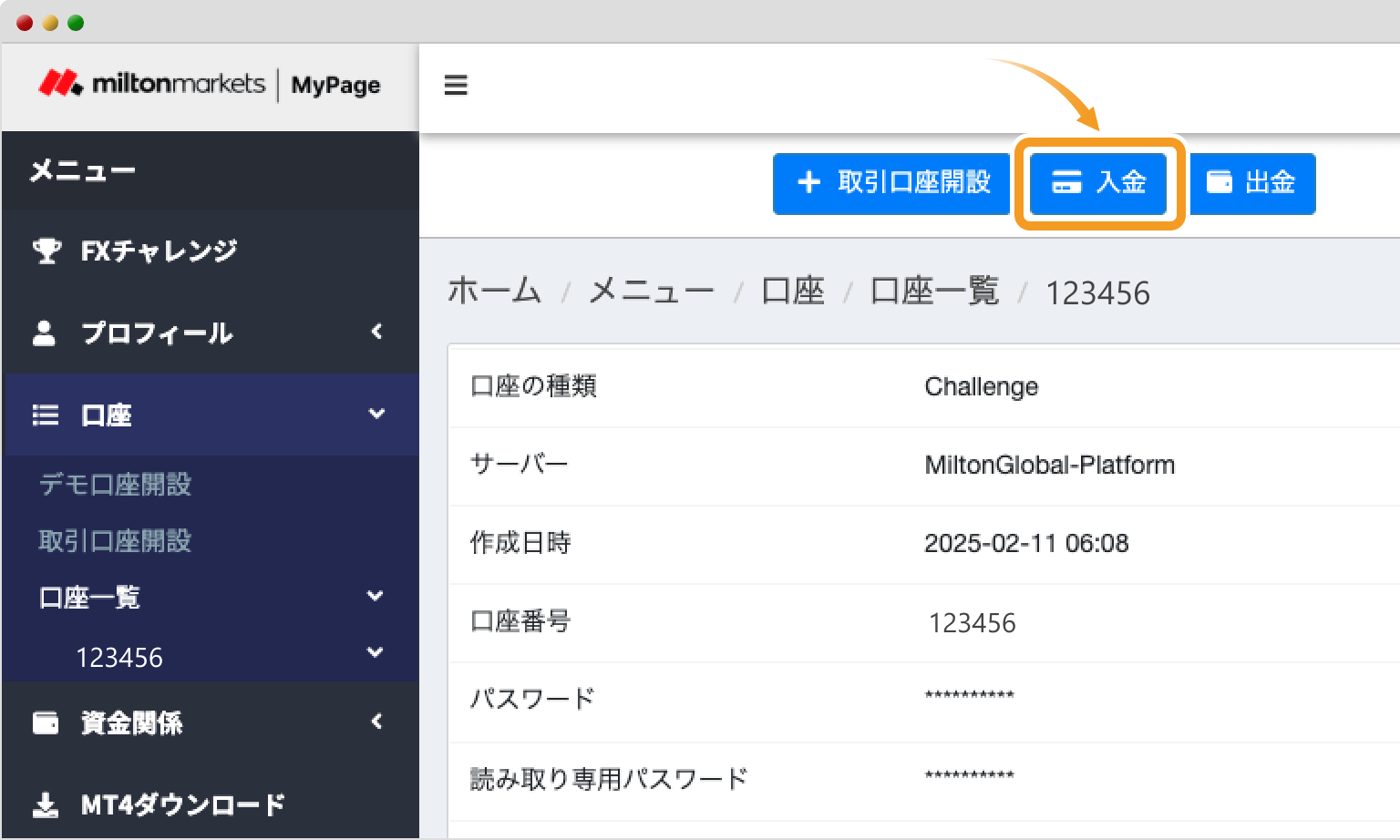Click the パスワード row label
This screenshot has height=840, width=1400.
point(532,700)
